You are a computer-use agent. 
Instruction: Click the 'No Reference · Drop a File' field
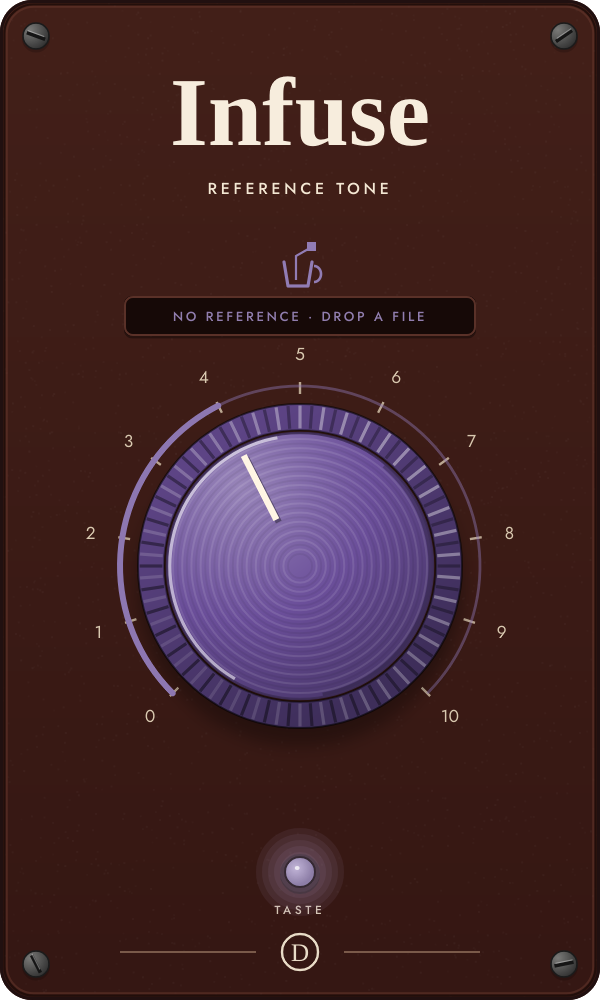click(300, 316)
